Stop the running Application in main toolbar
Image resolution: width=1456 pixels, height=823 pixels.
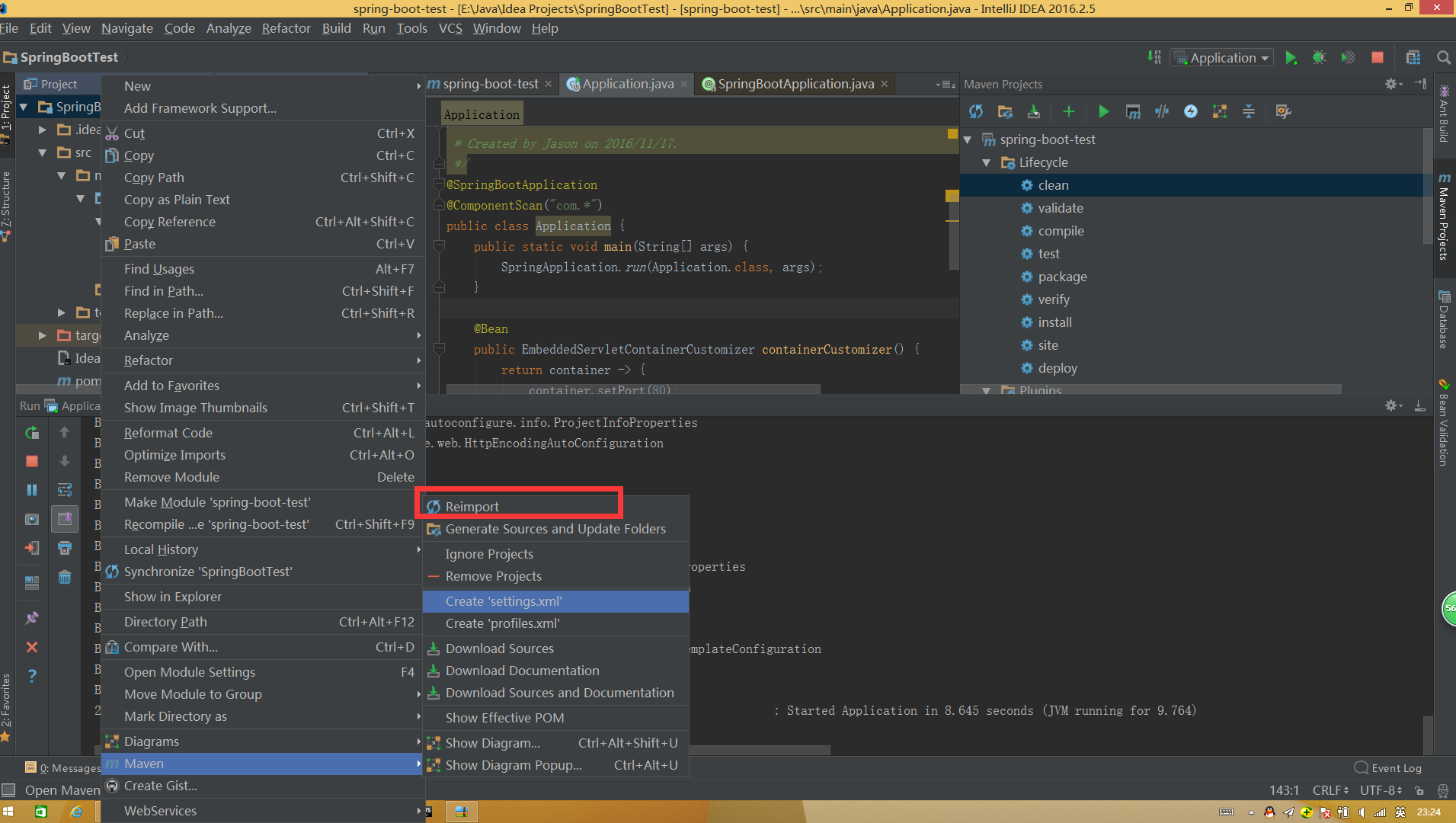pyautogui.click(x=1378, y=58)
